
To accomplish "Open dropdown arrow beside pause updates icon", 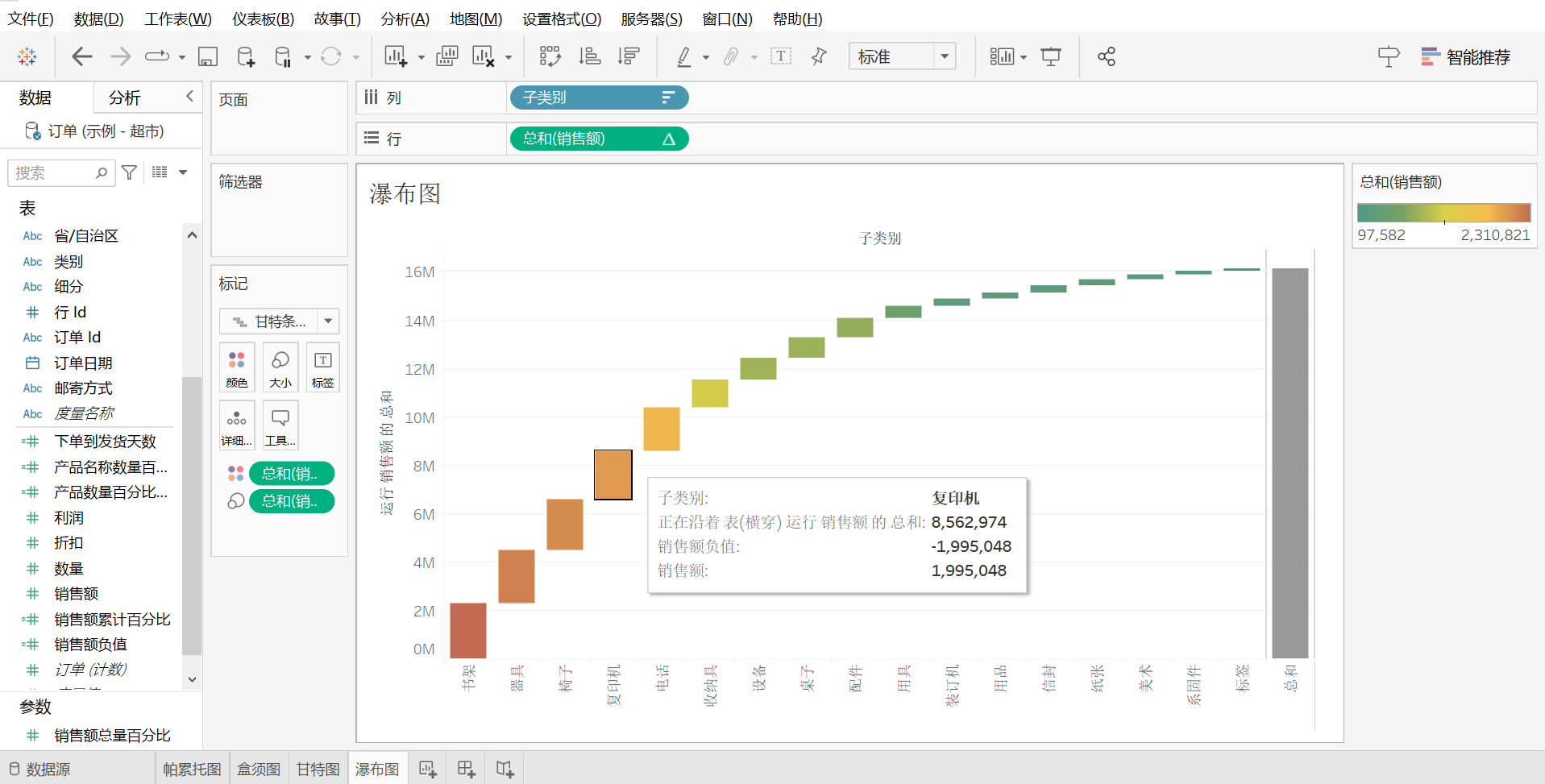I will pos(308,57).
